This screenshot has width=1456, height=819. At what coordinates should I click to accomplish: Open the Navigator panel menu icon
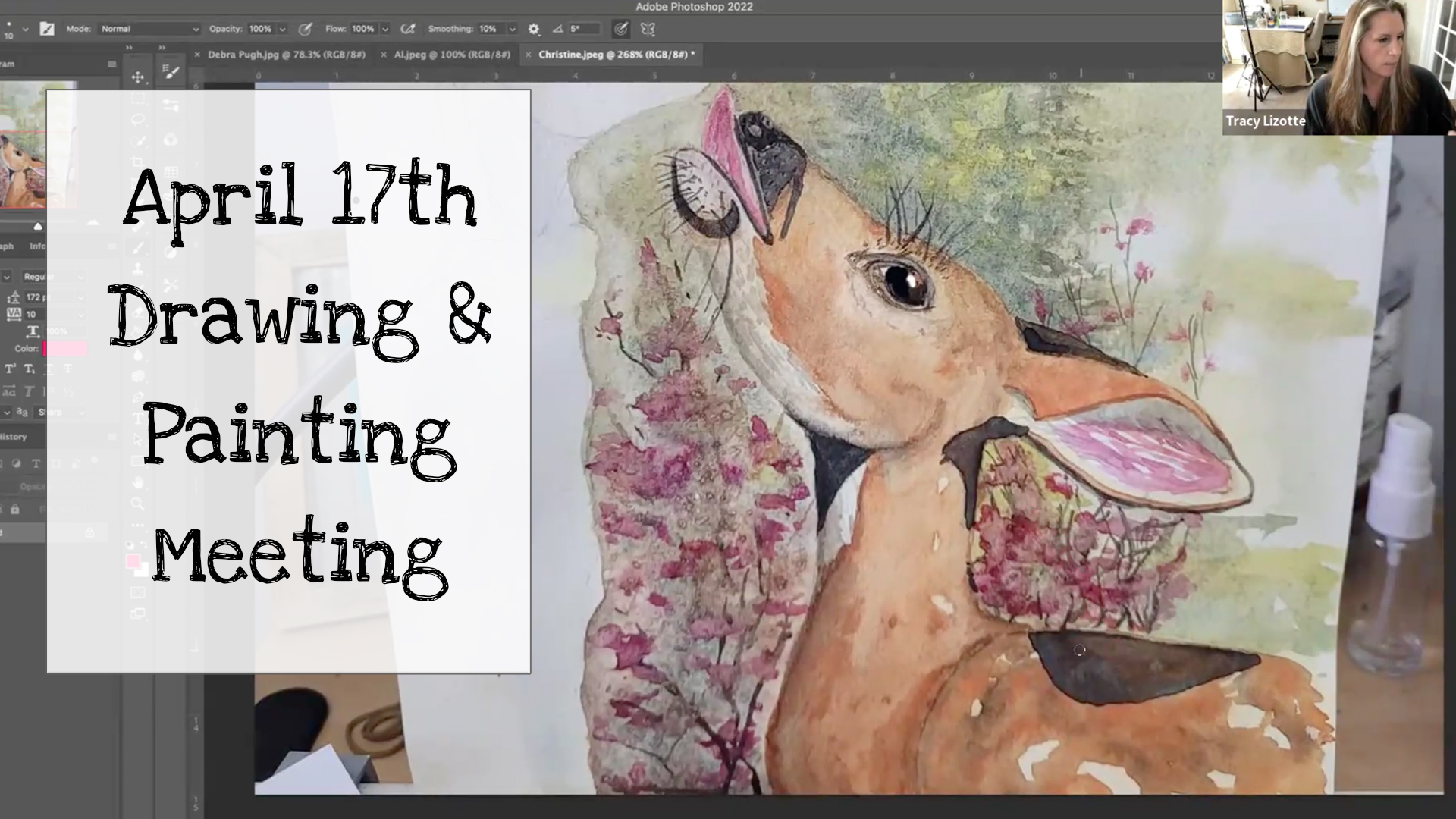[x=111, y=64]
